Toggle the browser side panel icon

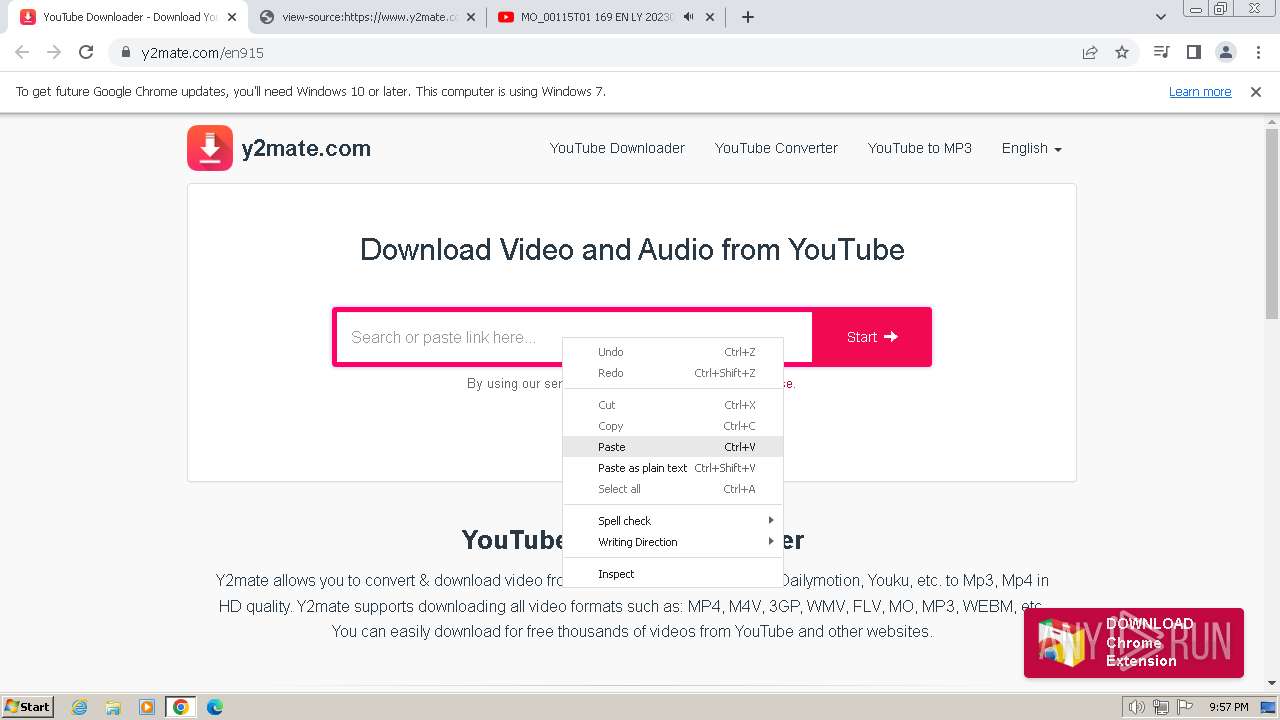(1193, 52)
